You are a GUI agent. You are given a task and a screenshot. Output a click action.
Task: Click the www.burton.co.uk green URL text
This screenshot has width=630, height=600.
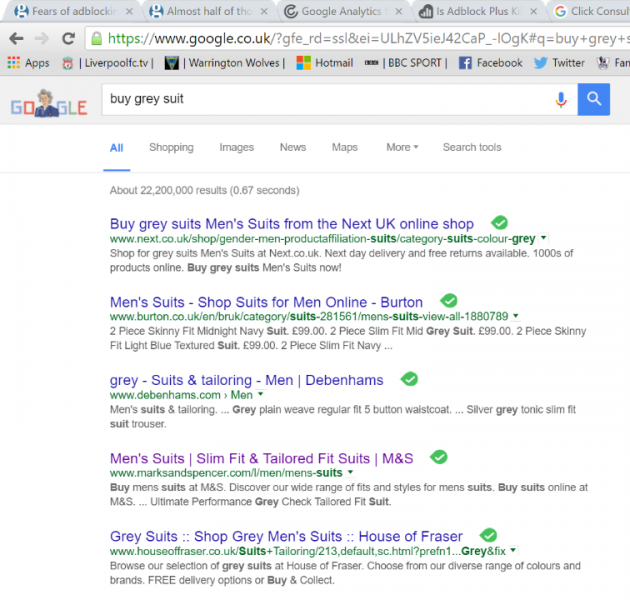click(x=309, y=317)
